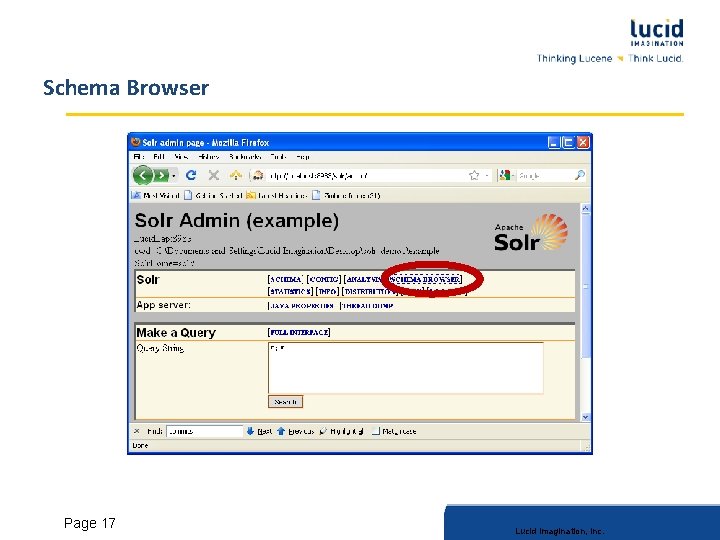This screenshot has width=720, height=540.
Task: Open the View menu
Action: click(x=181, y=157)
